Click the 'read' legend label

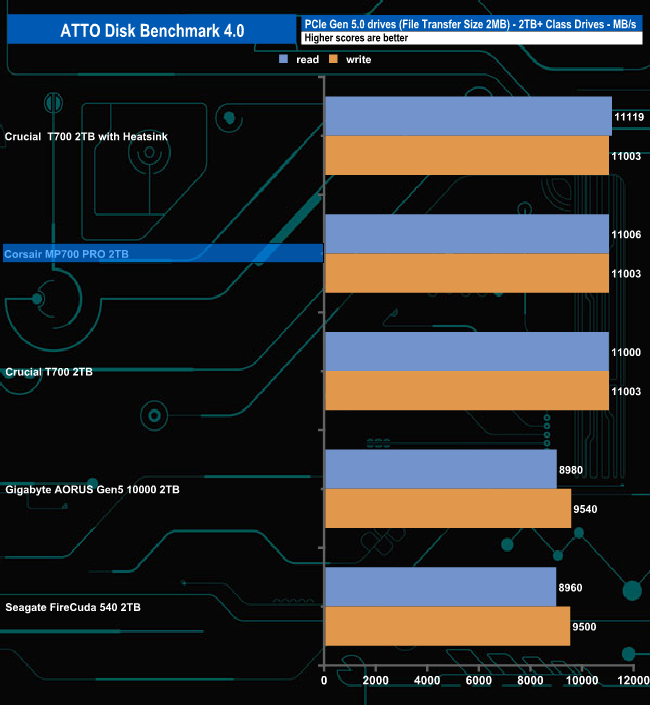pyautogui.click(x=307, y=59)
